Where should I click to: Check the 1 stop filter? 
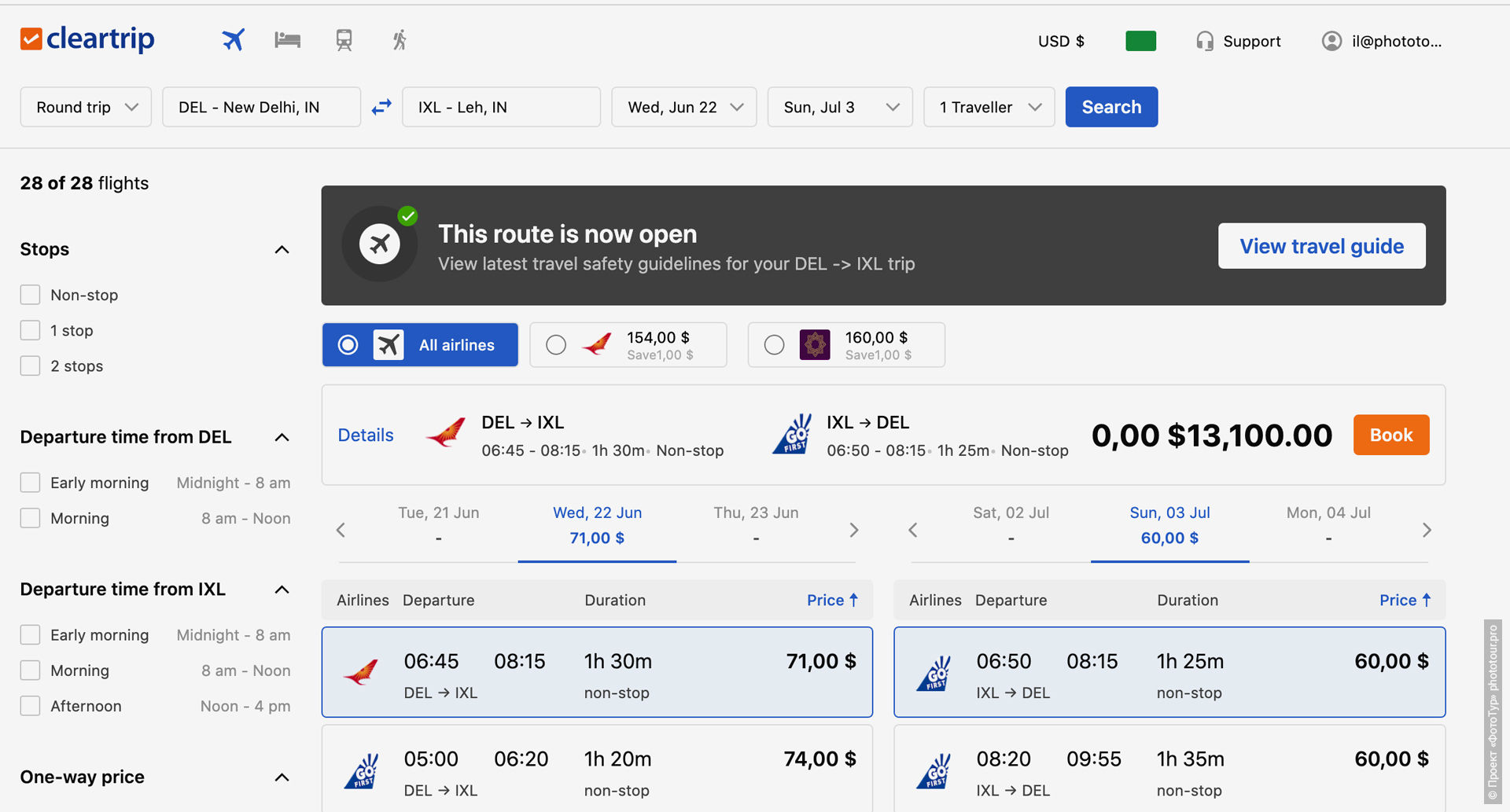coord(30,330)
